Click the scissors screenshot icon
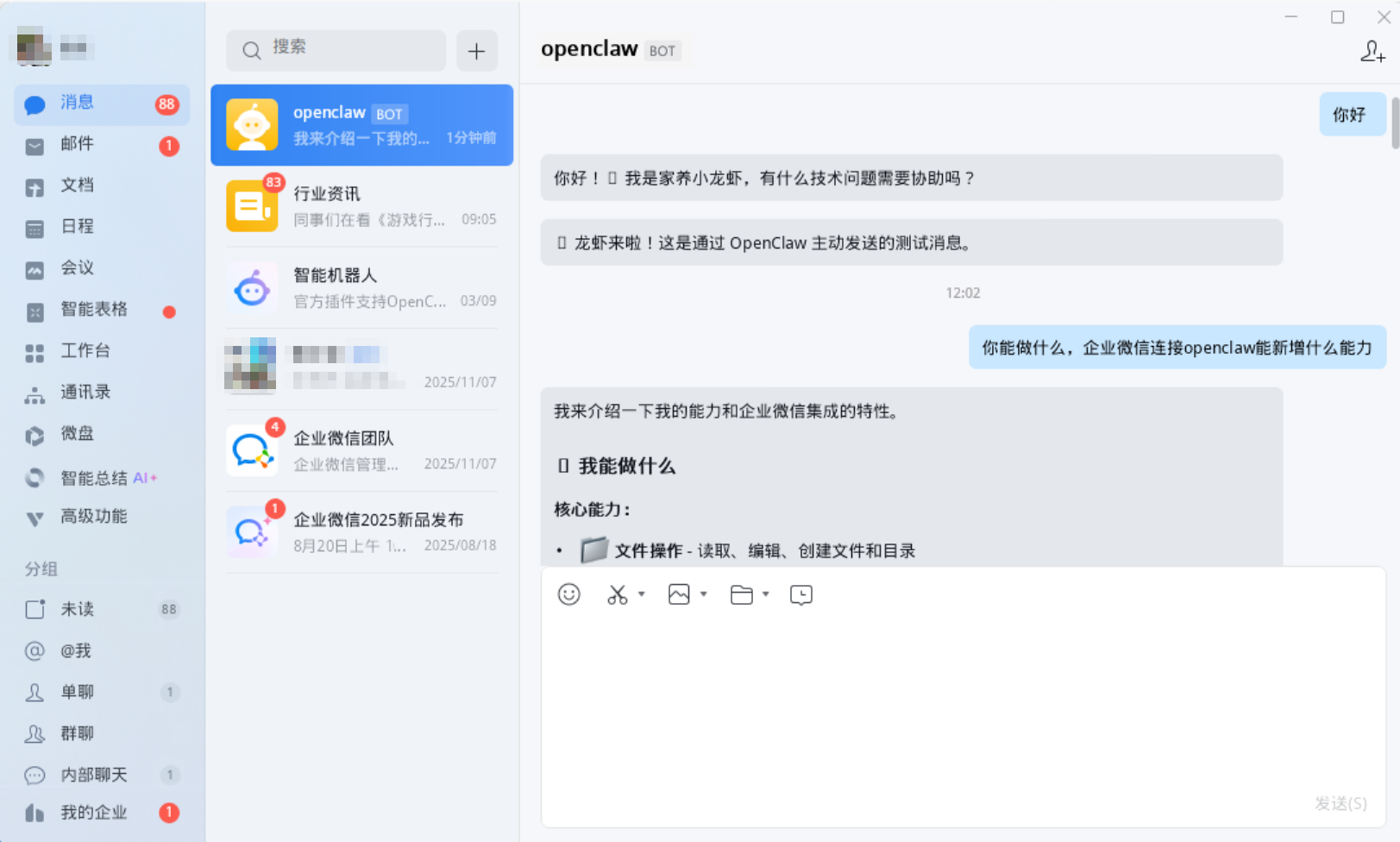Viewport: 1400px width, 842px height. tap(618, 594)
